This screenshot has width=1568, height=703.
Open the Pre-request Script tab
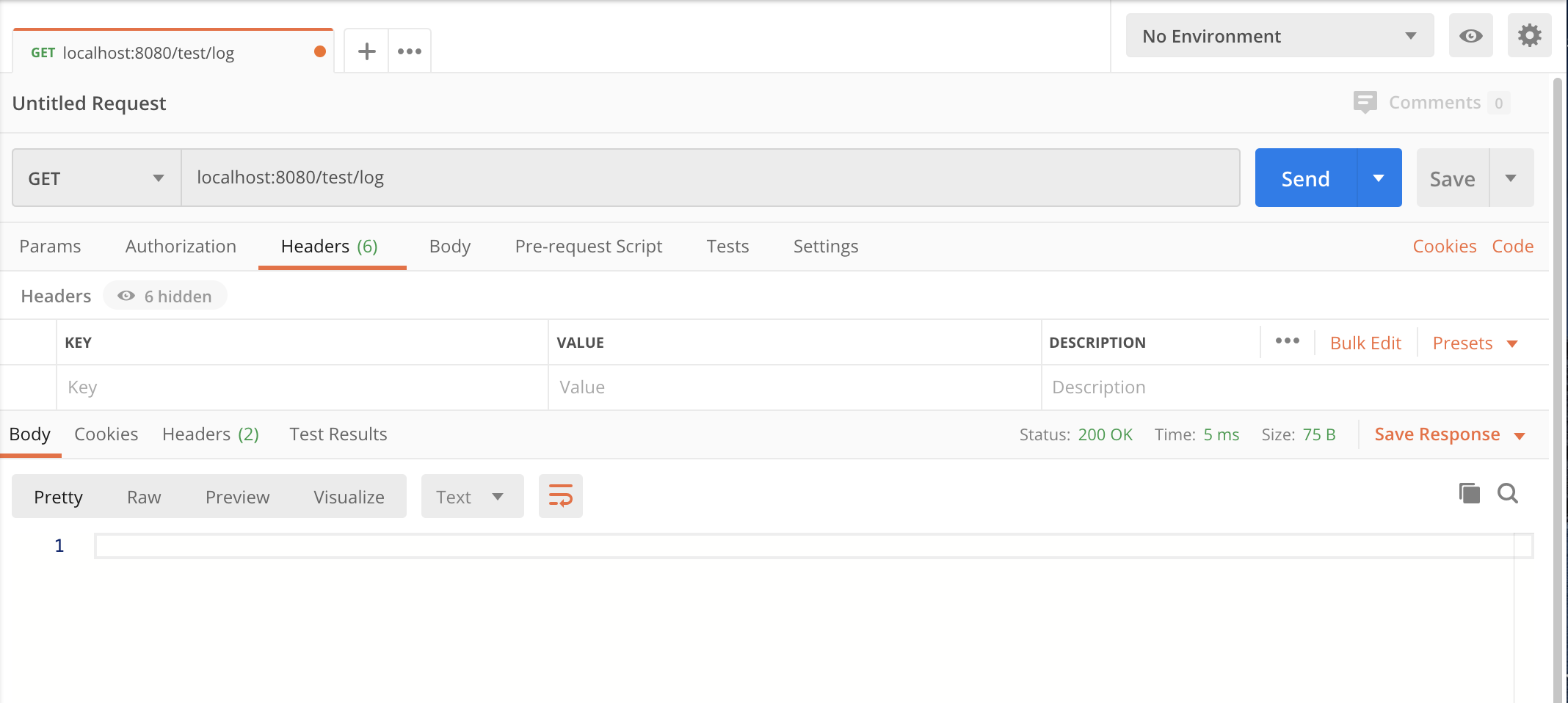click(x=588, y=247)
